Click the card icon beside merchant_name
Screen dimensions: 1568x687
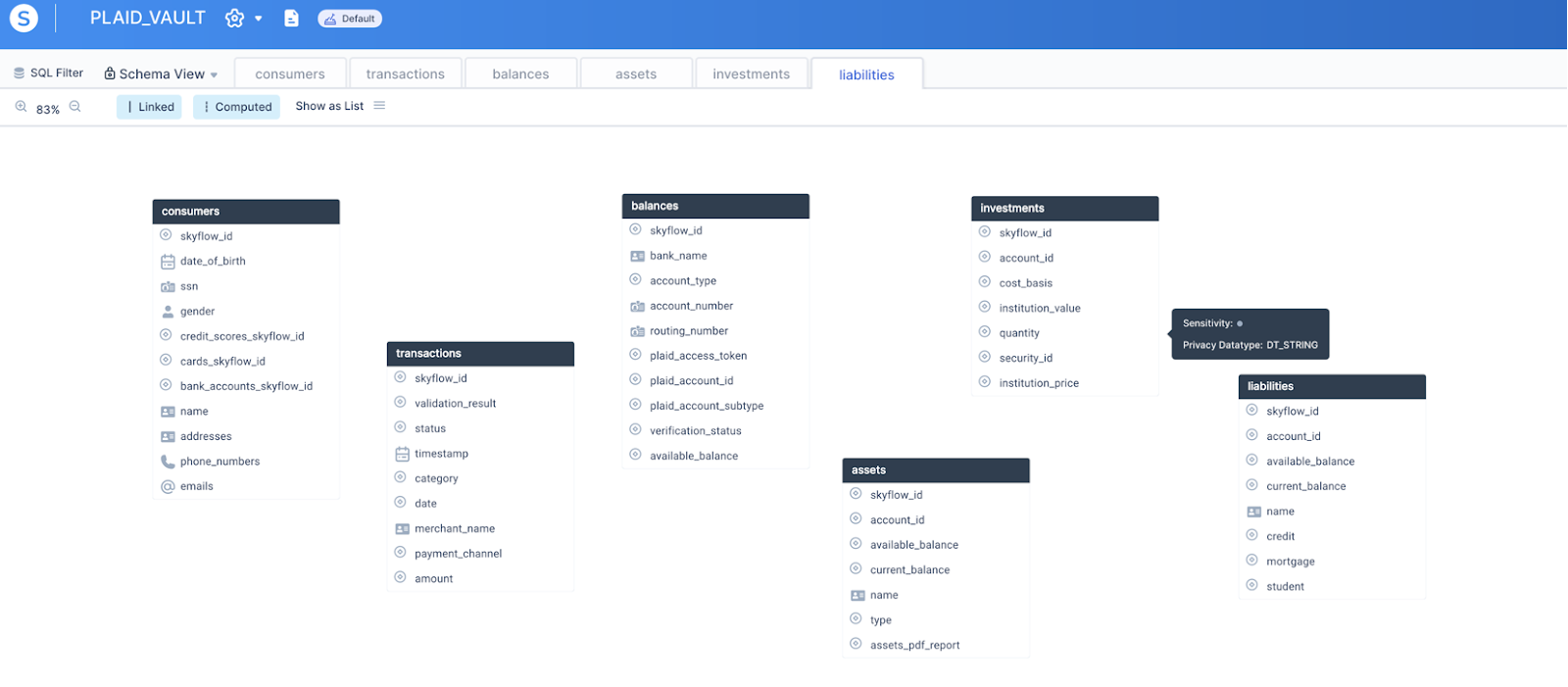pos(402,529)
